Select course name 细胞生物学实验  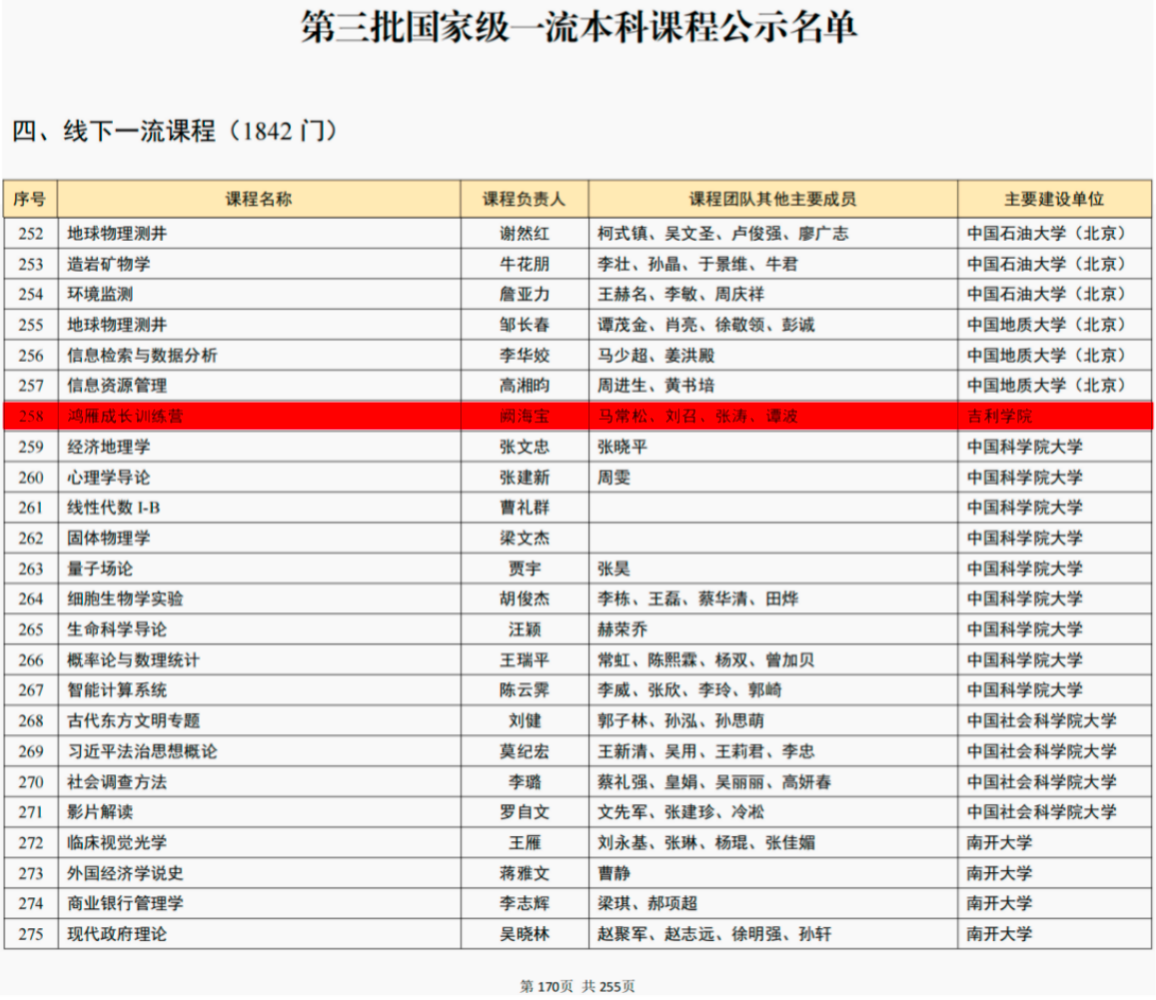click(x=125, y=599)
